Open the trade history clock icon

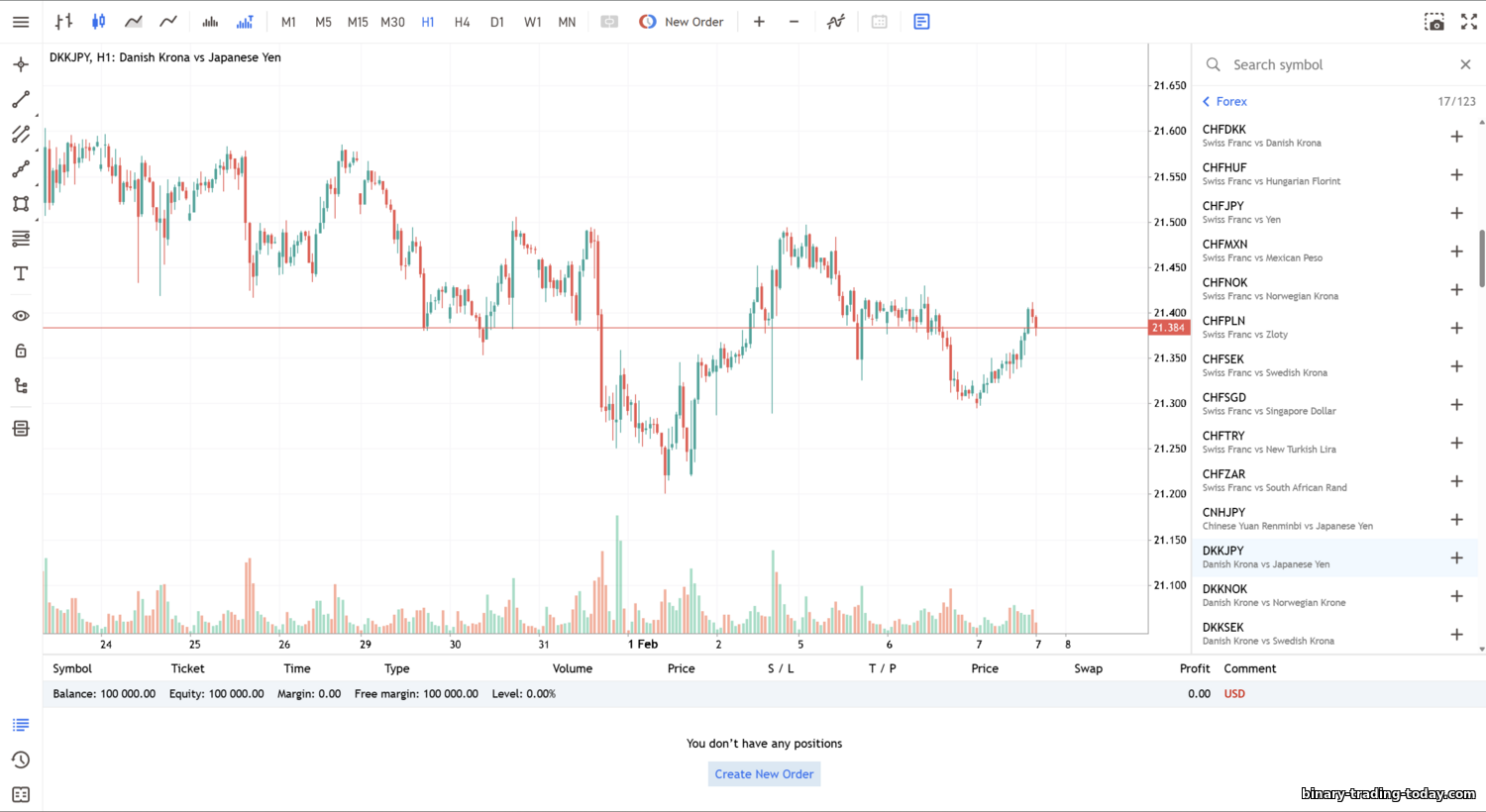(21, 761)
